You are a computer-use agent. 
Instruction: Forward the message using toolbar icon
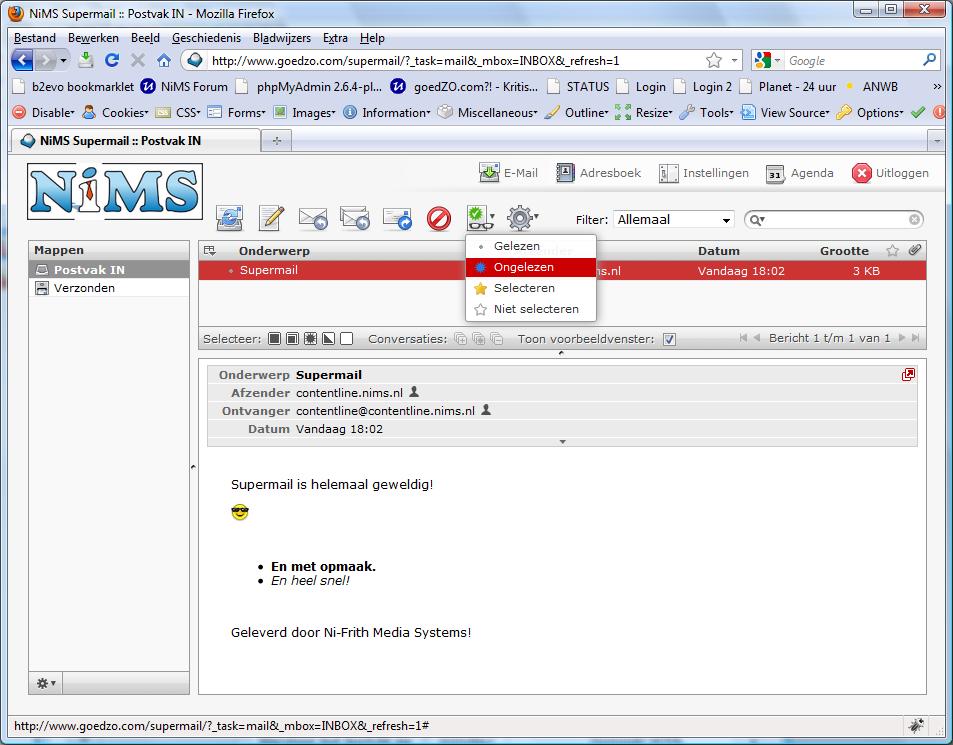point(397,218)
